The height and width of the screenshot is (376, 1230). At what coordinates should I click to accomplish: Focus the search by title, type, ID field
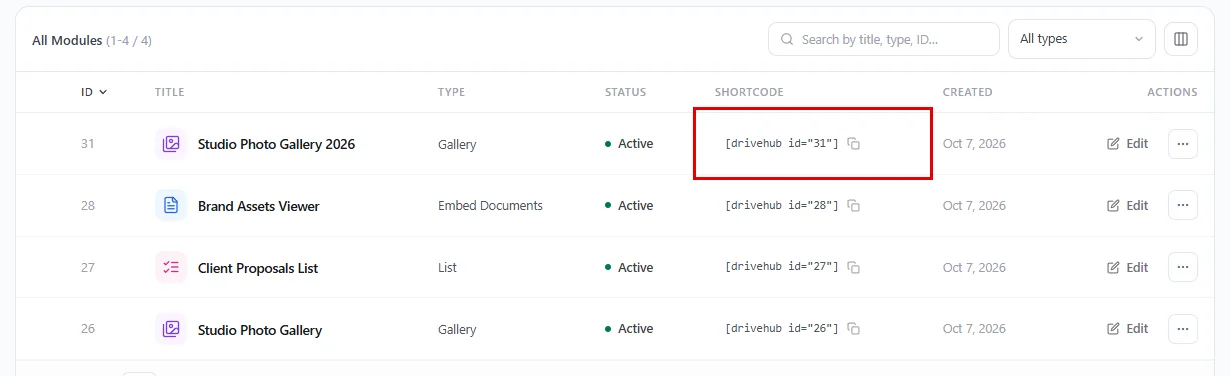pos(884,39)
